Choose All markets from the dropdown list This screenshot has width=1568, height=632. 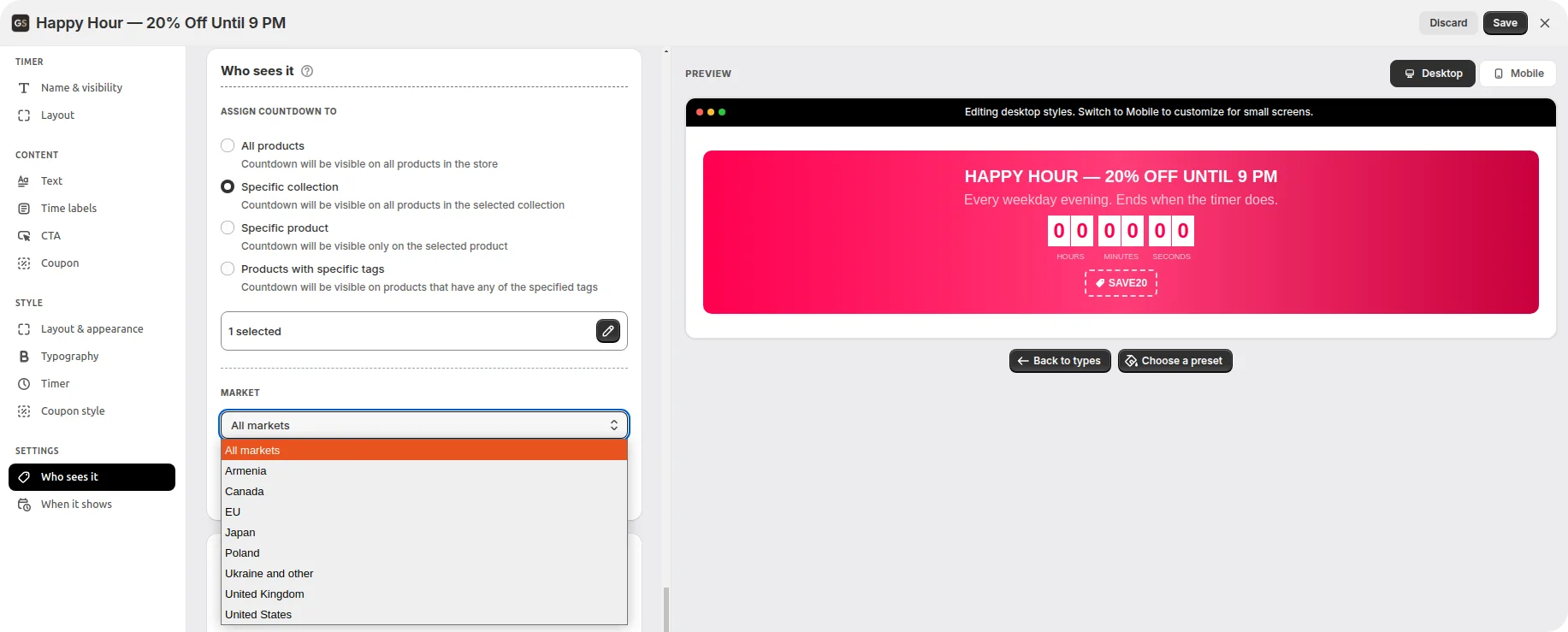424,450
